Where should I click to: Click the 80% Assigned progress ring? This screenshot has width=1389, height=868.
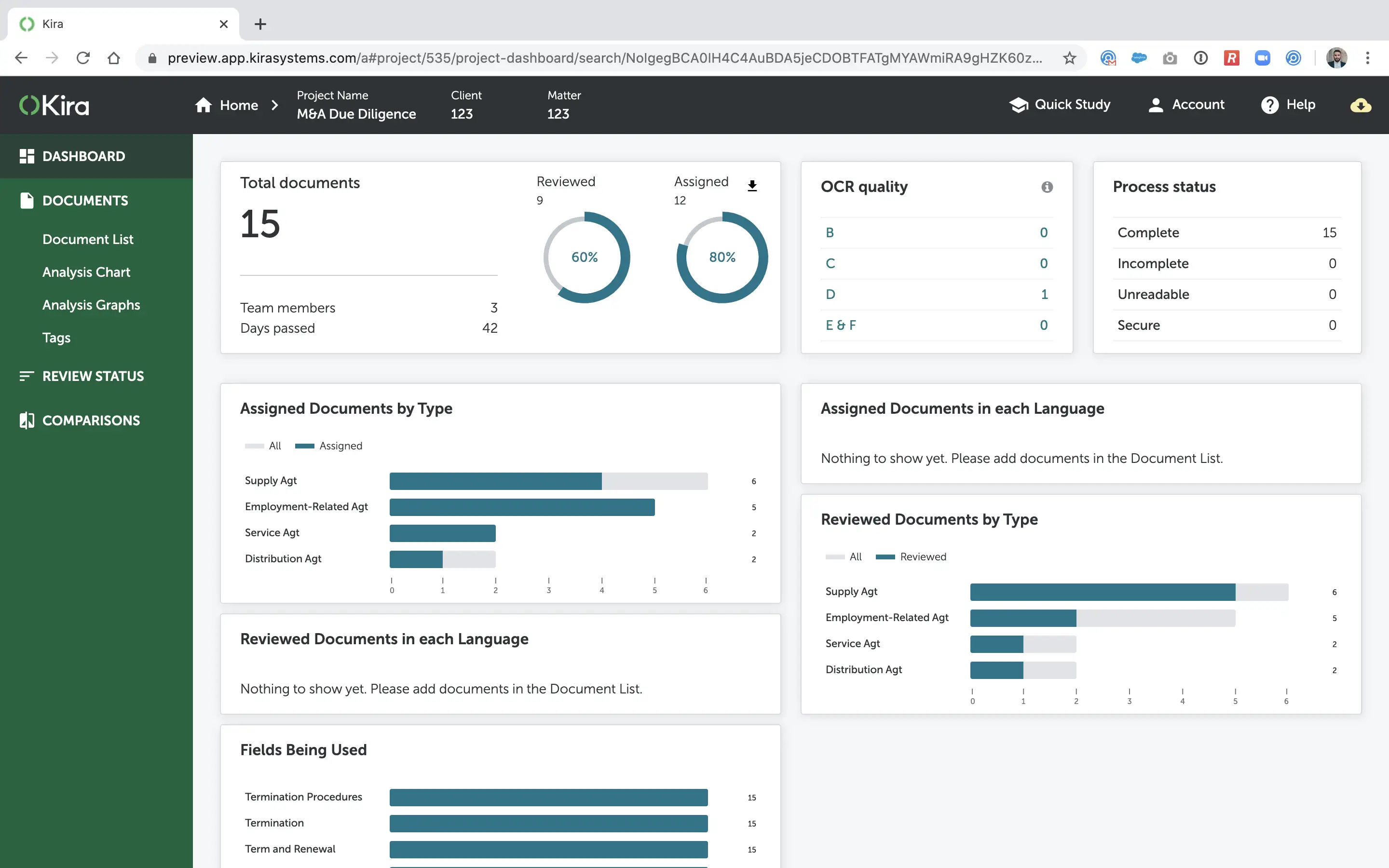click(x=722, y=257)
